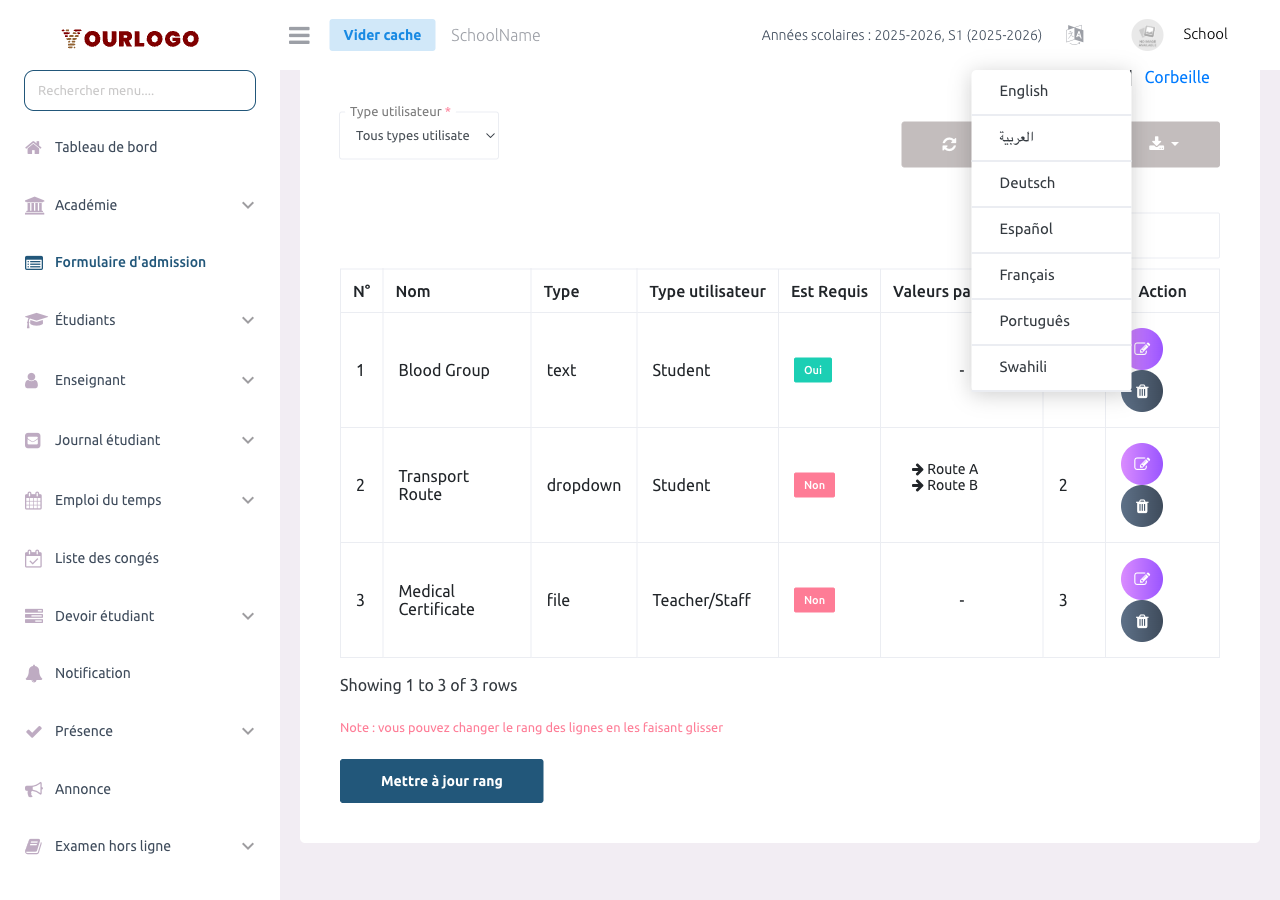The image size is (1280, 900).
Task: Click the hamburger menu toggle icon
Action: pyautogui.click(x=299, y=35)
